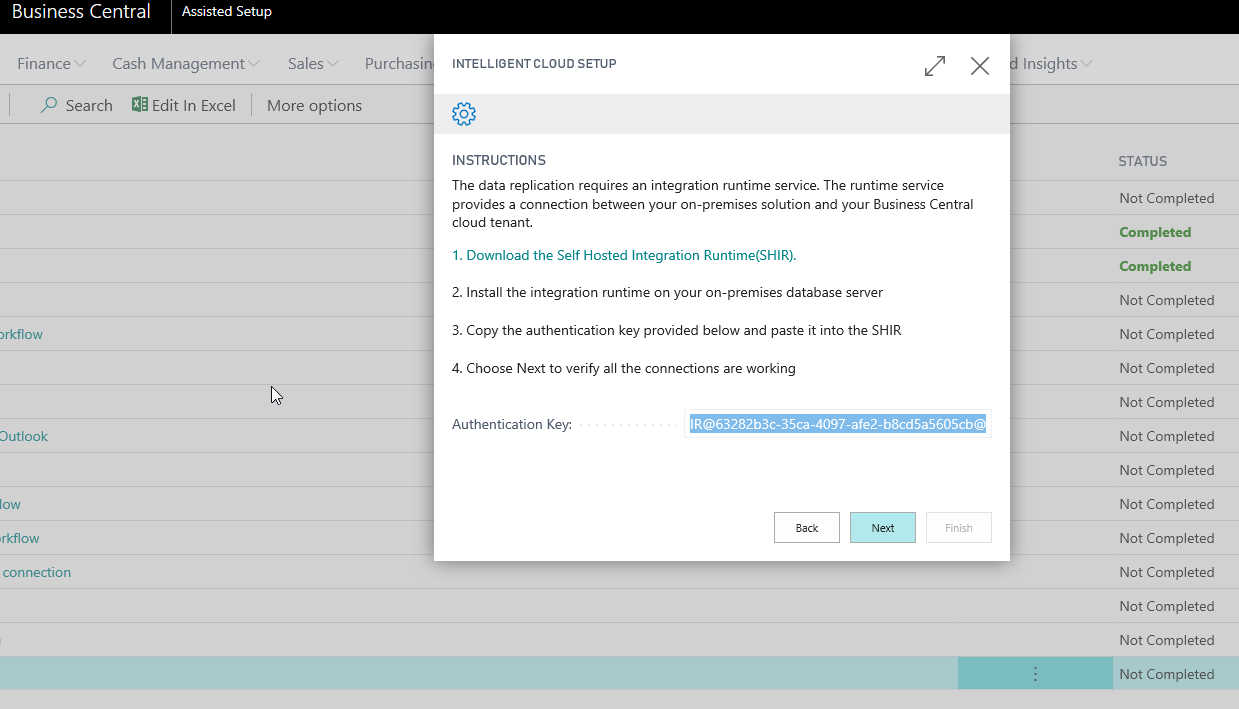Click the first Completed status cell

tap(1155, 232)
